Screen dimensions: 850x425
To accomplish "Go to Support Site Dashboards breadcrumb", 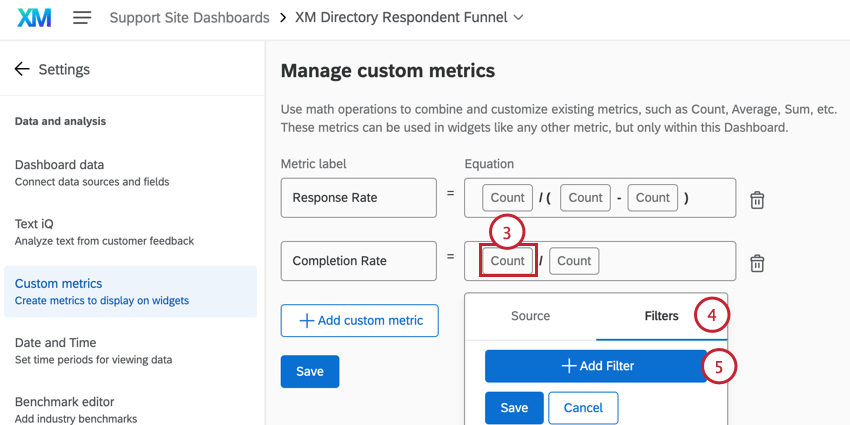I will [x=189, y=18].
